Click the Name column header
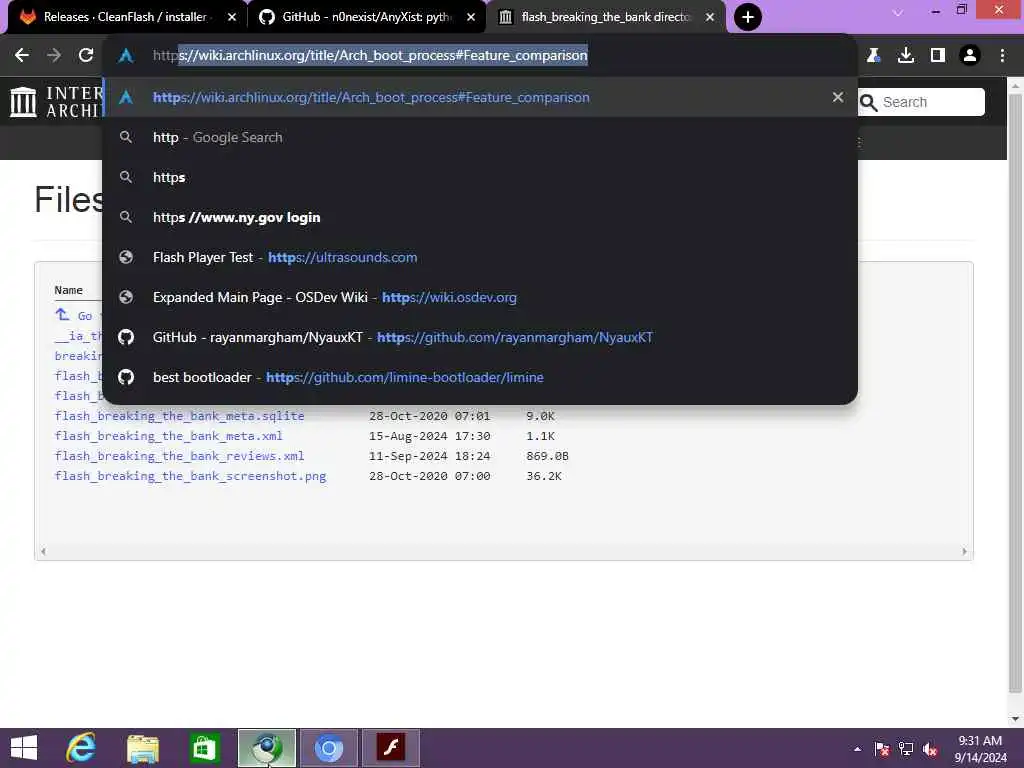This screenshot has height=768, width=1024. [69, 290]
